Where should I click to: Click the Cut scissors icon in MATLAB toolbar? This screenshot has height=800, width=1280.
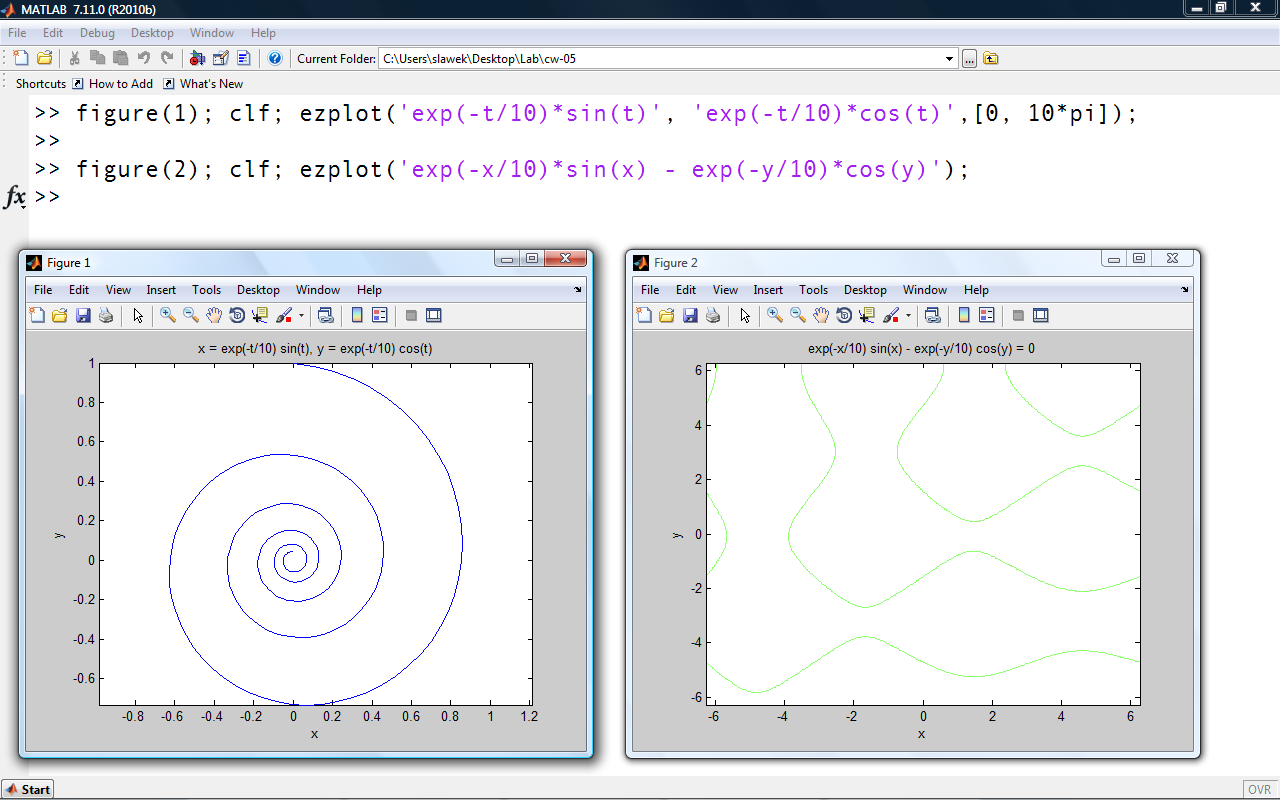(x=75, y=59)
